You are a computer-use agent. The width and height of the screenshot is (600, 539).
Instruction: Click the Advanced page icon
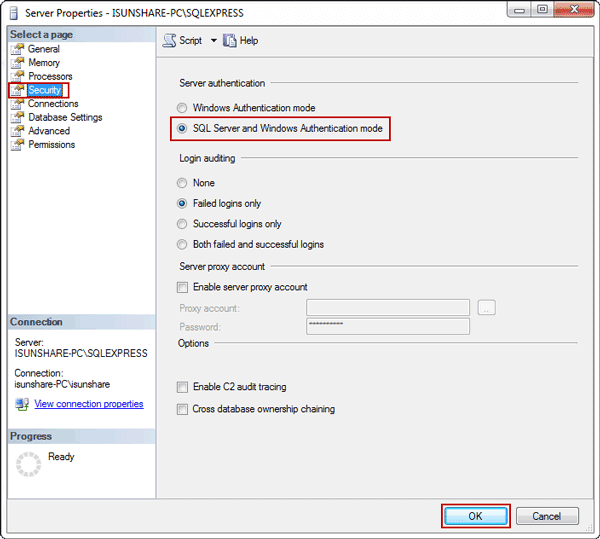coord(17,131)
